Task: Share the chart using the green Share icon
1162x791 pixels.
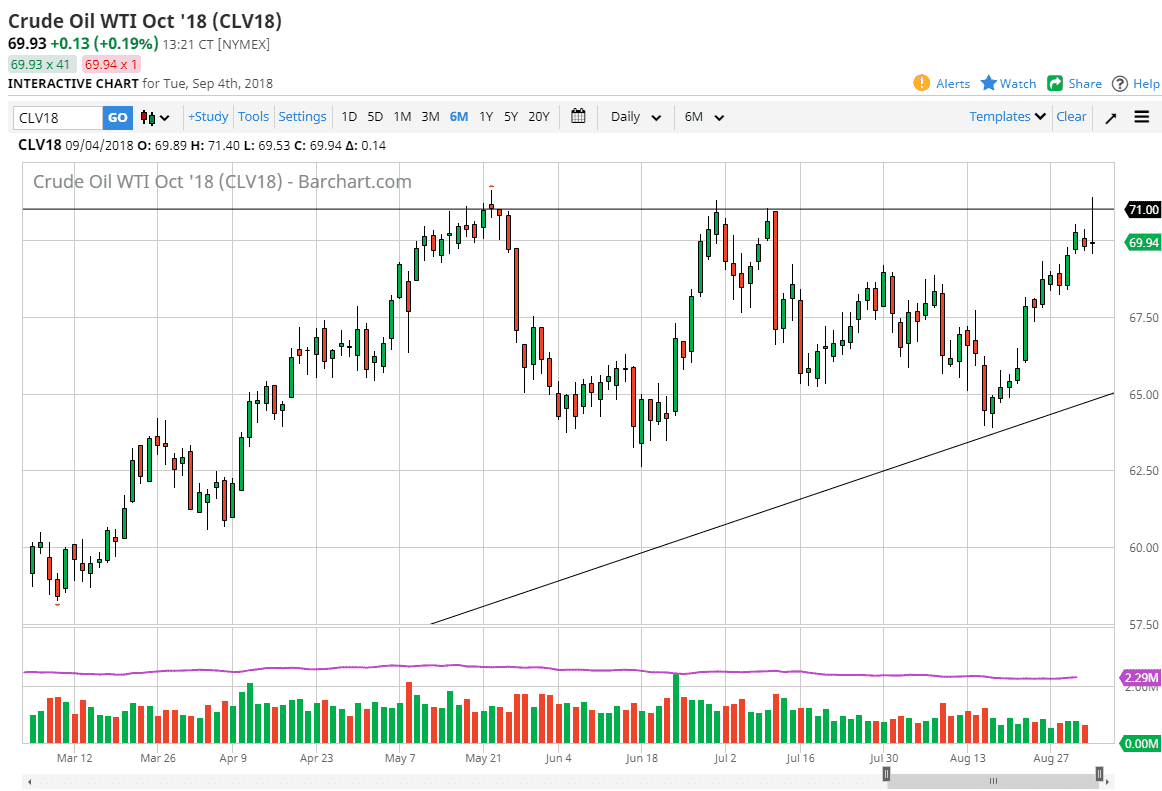Action: (x=1055, y=84)
